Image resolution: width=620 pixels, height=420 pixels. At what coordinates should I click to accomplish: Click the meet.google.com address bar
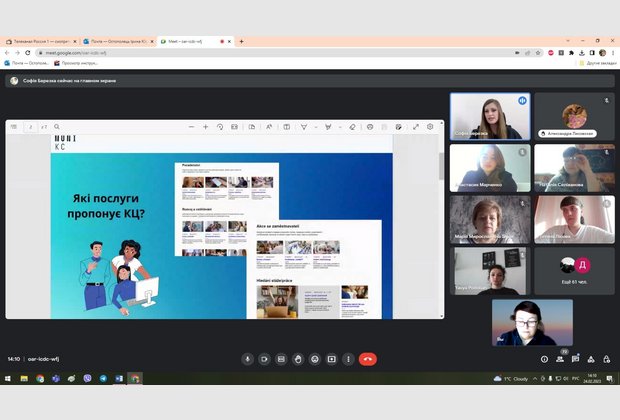coord(277,53)
